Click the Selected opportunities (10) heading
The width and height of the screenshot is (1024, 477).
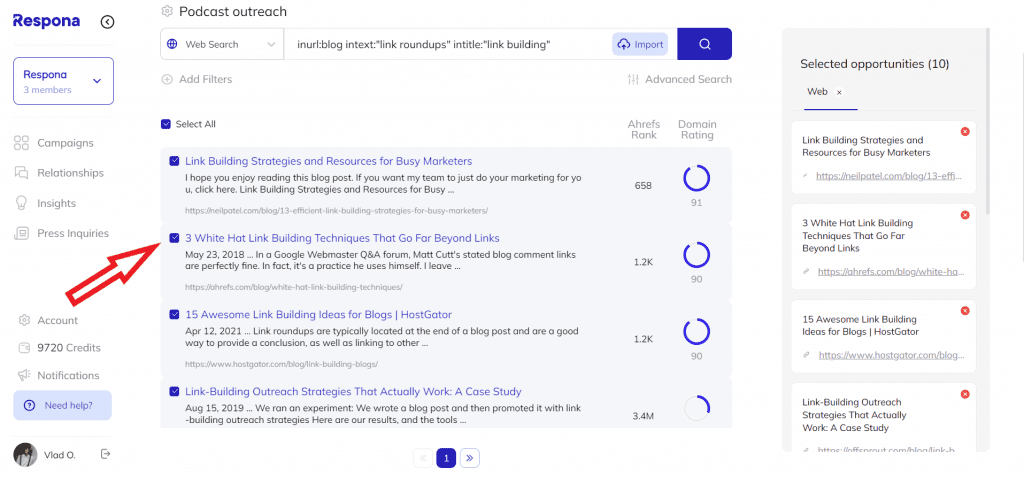[874, 64]
